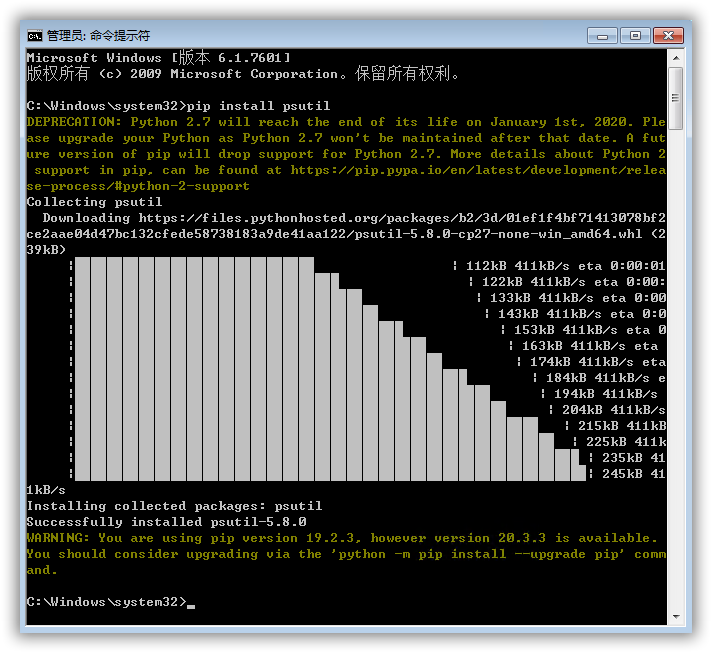Click the vertical scrollbar thumb
The width and height of the screenshot is (712, 653).
tap(676, 98)
